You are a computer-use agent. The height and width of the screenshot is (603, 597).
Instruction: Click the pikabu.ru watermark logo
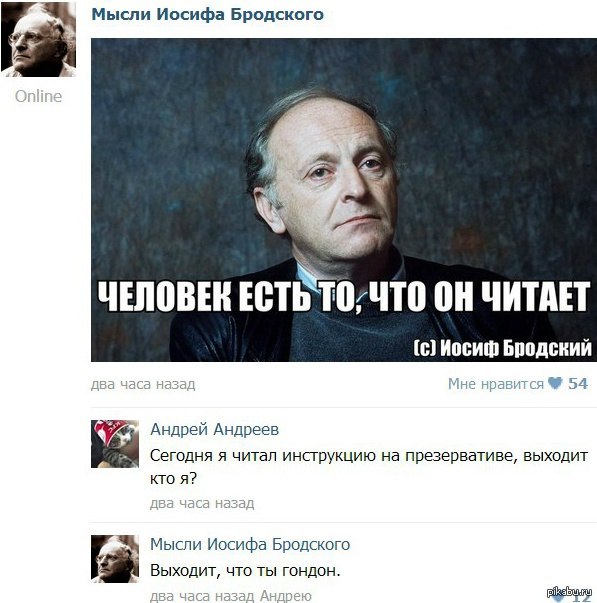(x=569, y=591)
